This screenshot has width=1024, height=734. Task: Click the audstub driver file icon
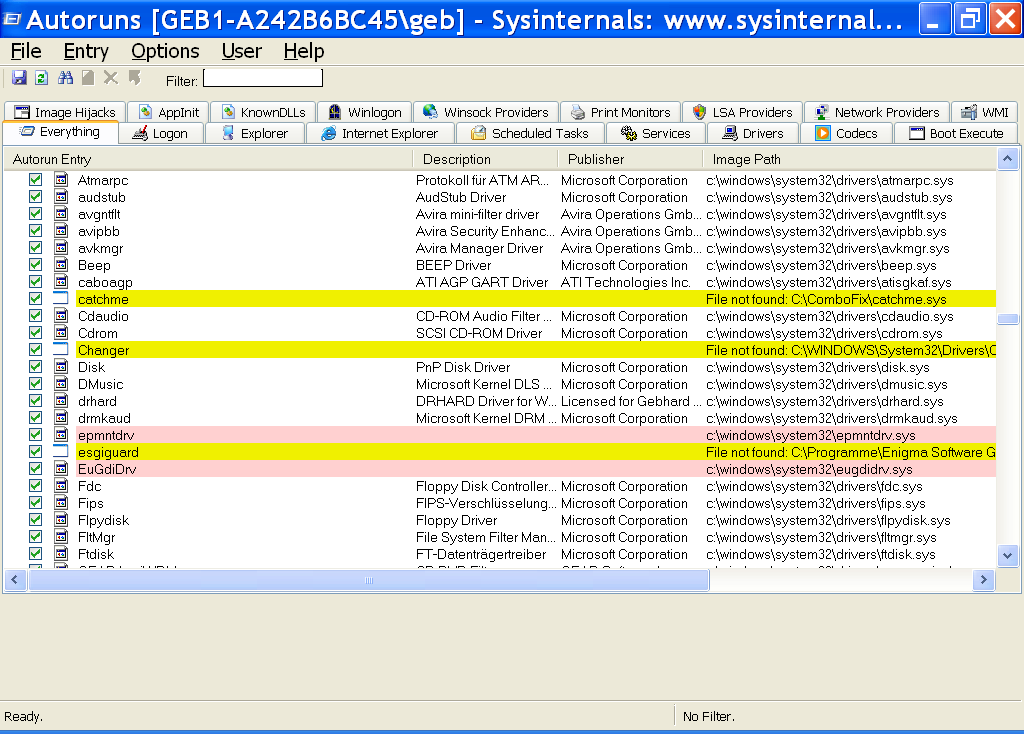click(61, 197)
